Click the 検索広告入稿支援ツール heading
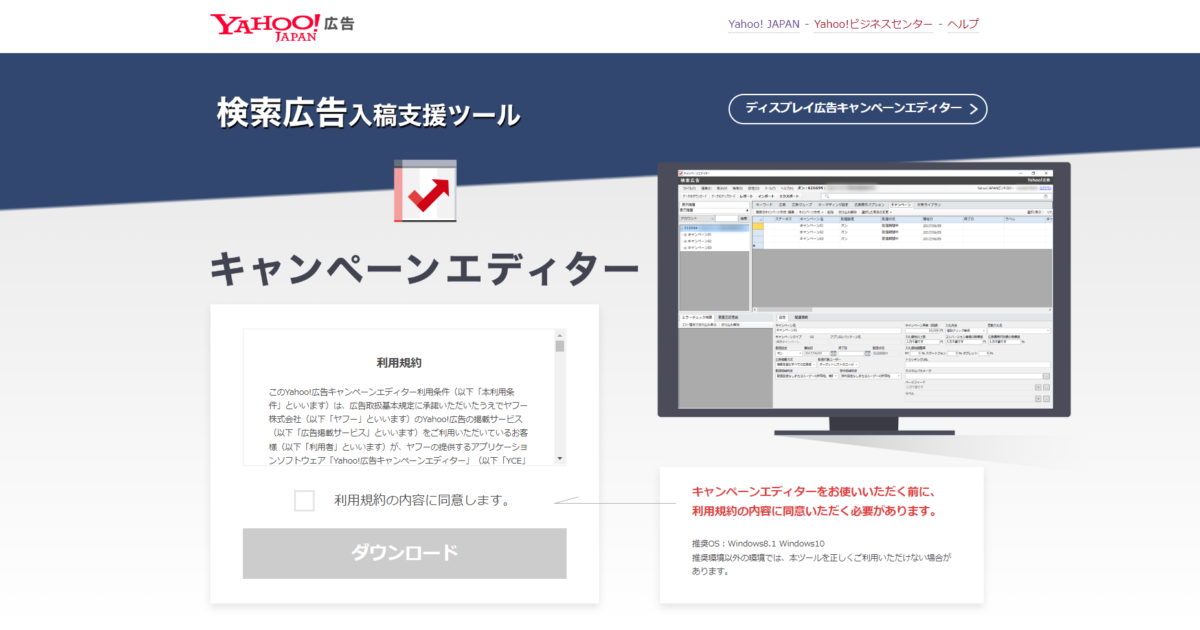The width and height of the screenshot is (1200, 630). click(x=369, y=113)
